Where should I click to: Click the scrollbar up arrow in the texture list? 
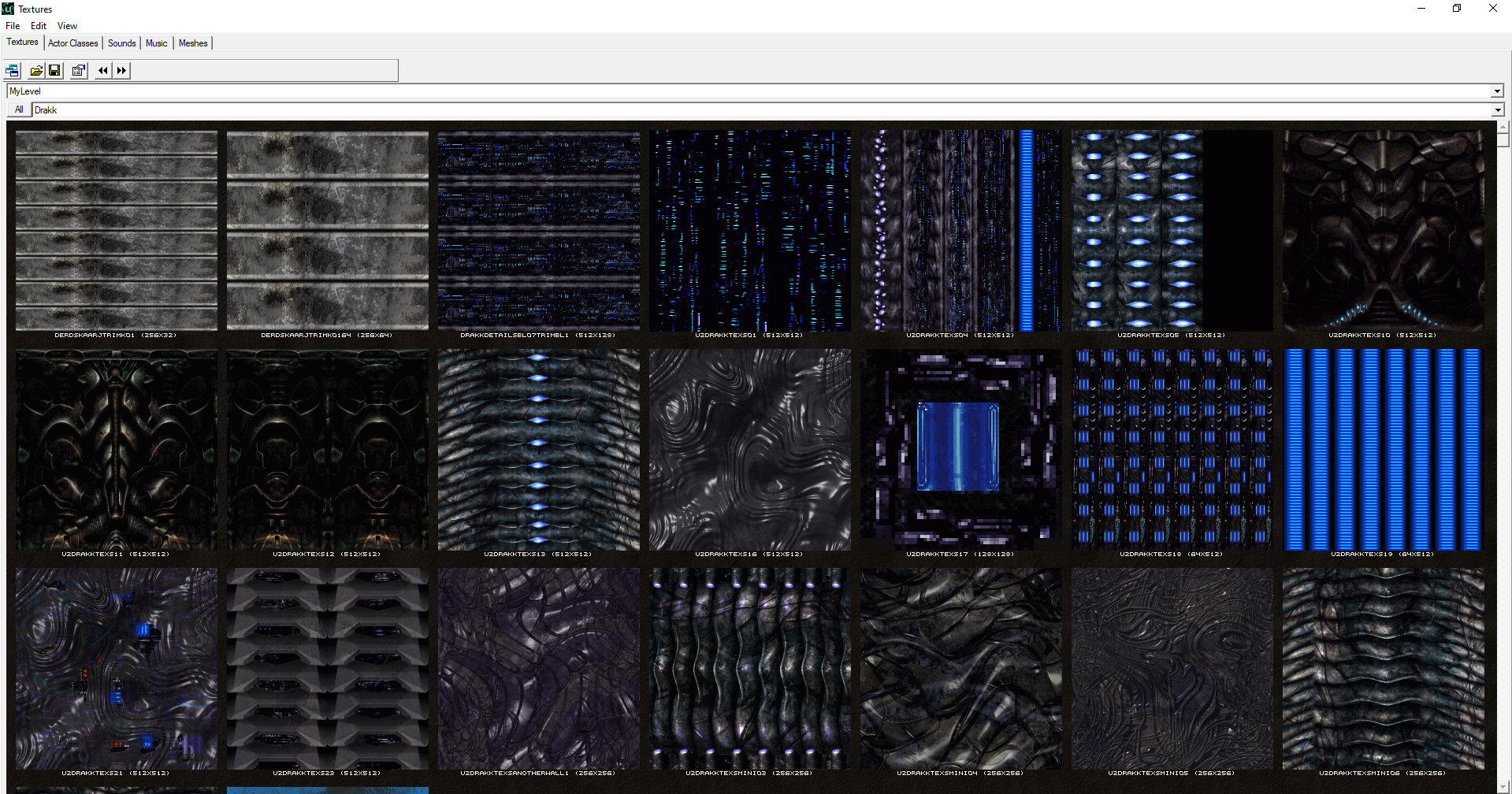(1503, 127)
